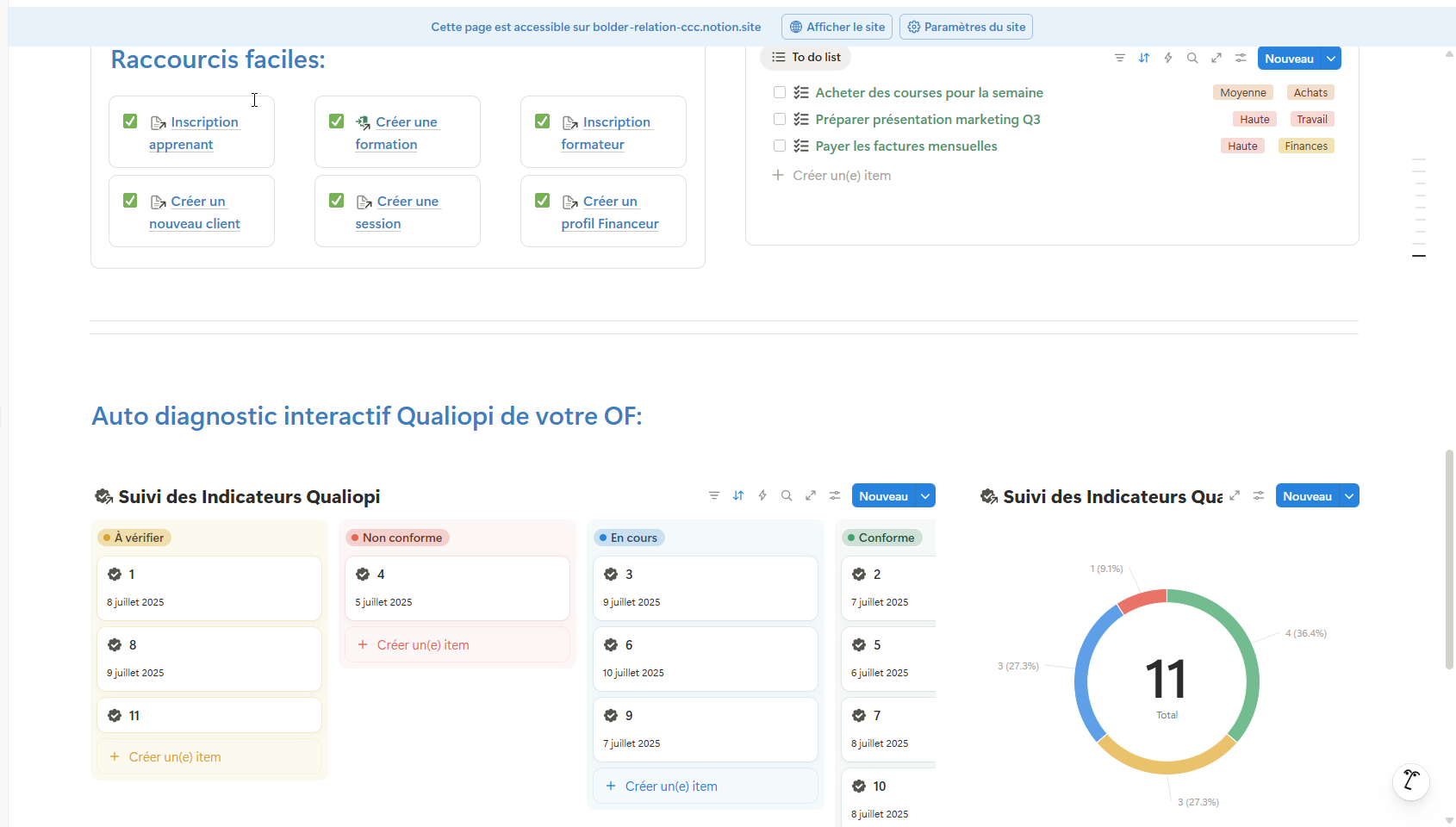The width and height of the screenshot is (1456, 827).
Task: Click the sort icon in To do list toolbar
Action: tap(1143, 59)
